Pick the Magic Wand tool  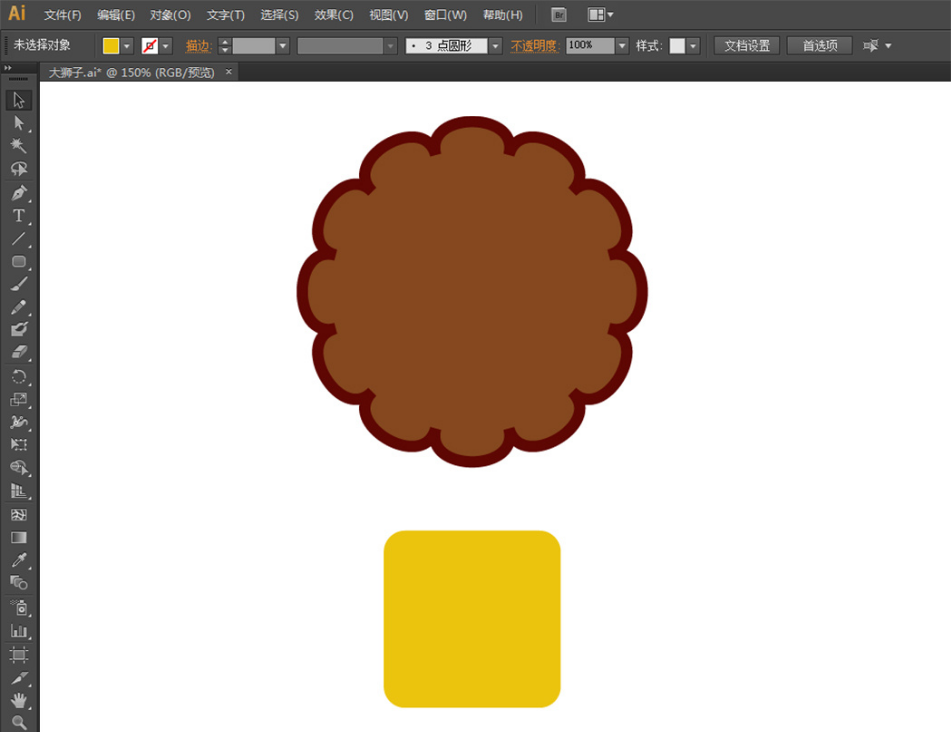[x=18, y=146]
